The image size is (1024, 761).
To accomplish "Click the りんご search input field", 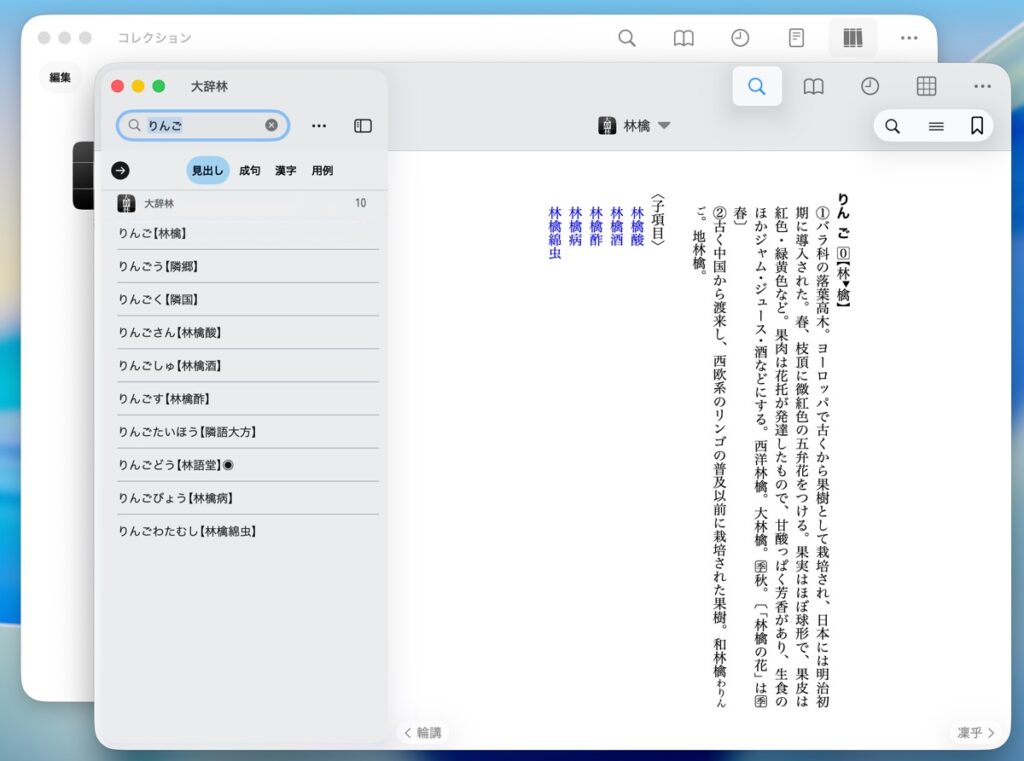I will [205, 126].
